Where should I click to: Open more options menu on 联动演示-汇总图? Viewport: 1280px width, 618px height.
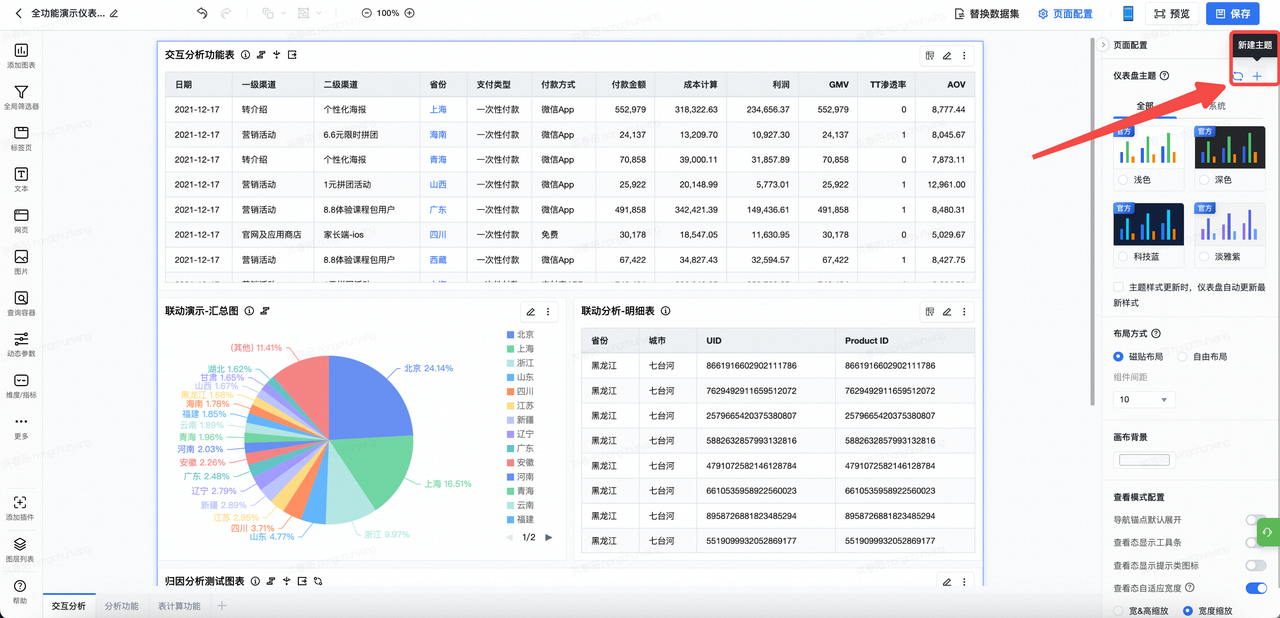point(548,312)
